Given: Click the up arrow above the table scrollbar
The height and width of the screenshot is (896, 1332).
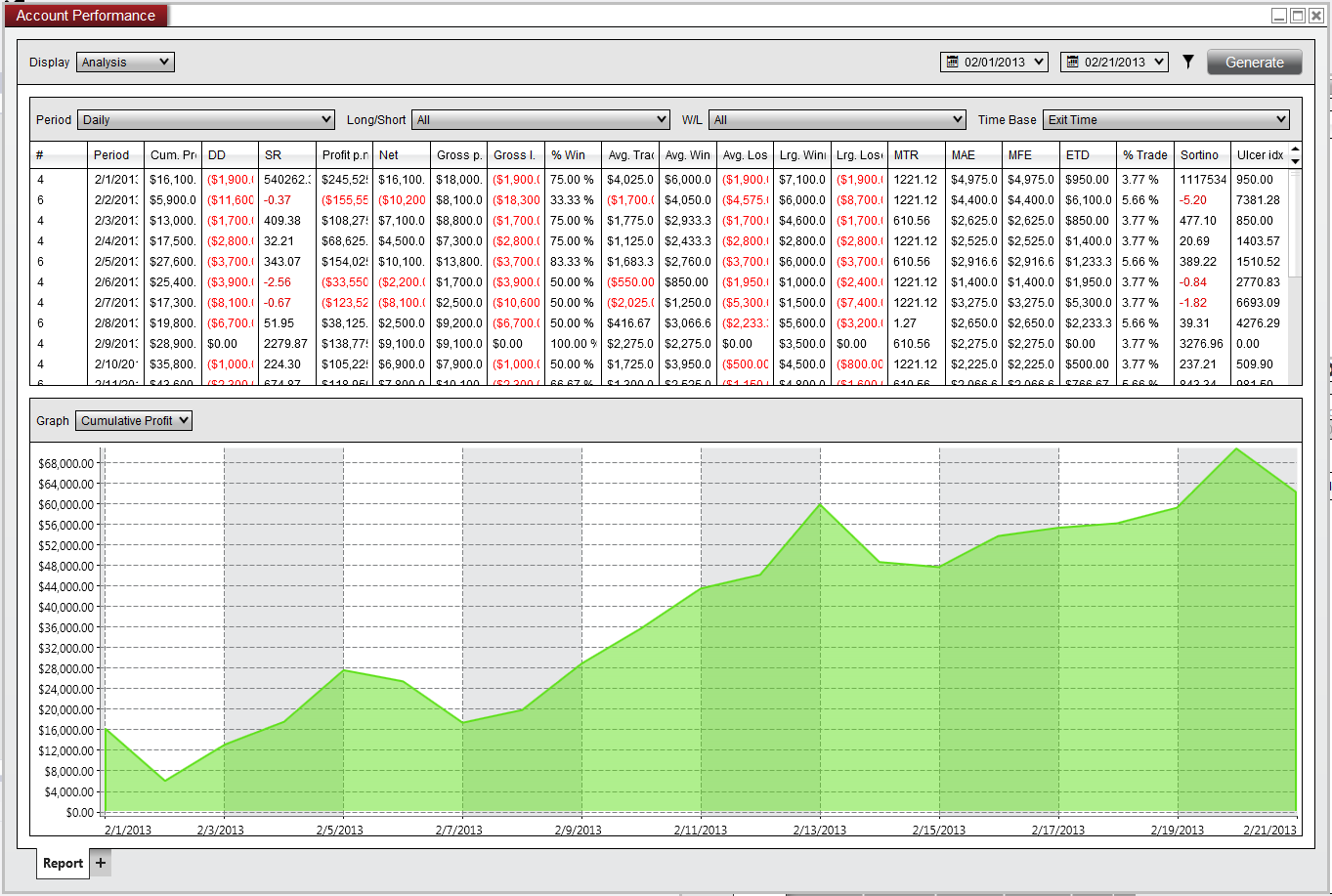Looking at the screenshot, I should click(x=1296, y=149).
